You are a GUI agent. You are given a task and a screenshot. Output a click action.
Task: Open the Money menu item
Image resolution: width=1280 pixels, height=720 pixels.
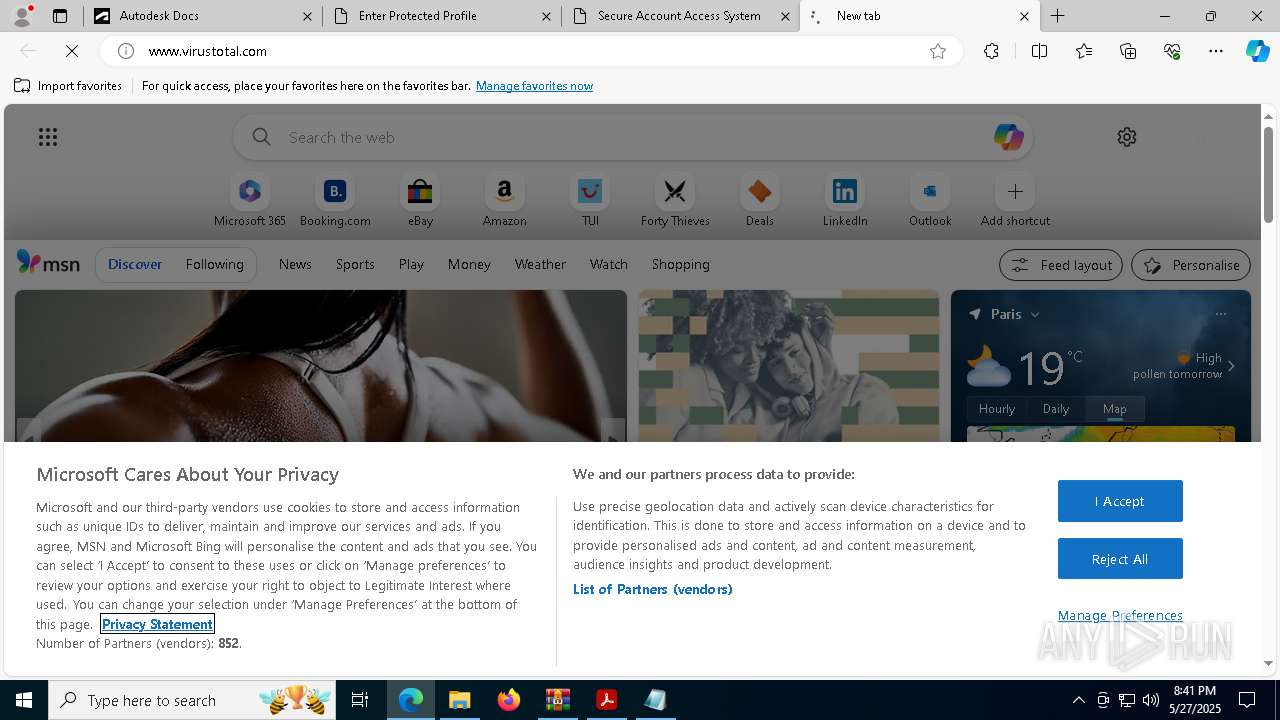[x=469, y=264]
